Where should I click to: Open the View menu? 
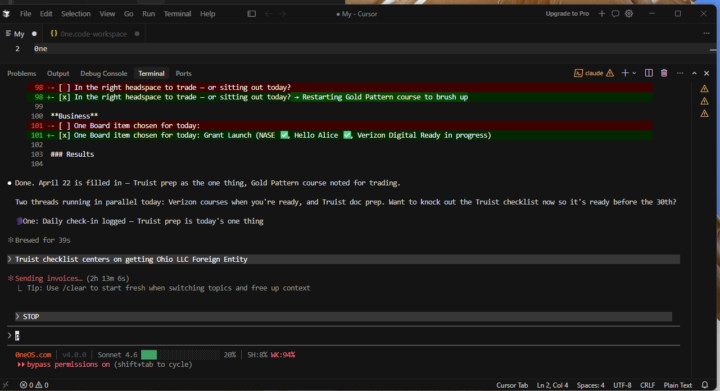coord(107,14)
